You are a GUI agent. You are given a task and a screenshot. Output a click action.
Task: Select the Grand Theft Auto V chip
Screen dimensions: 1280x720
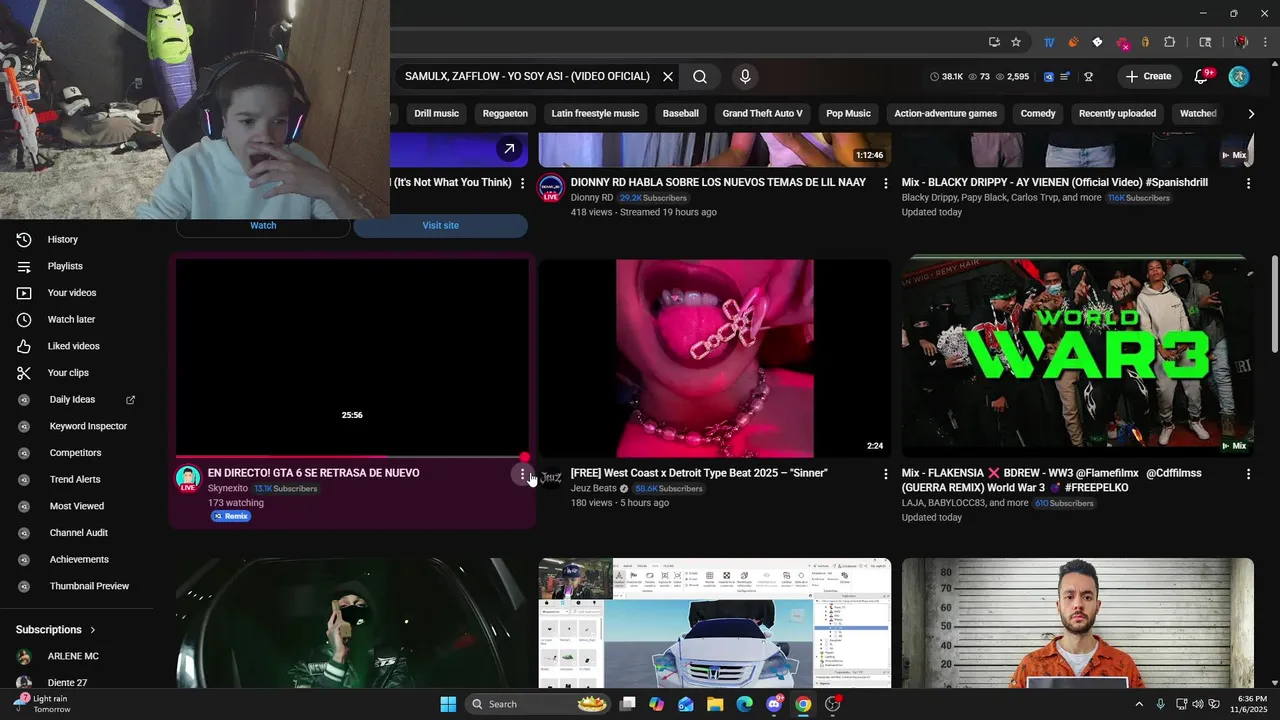pos(763,114)
